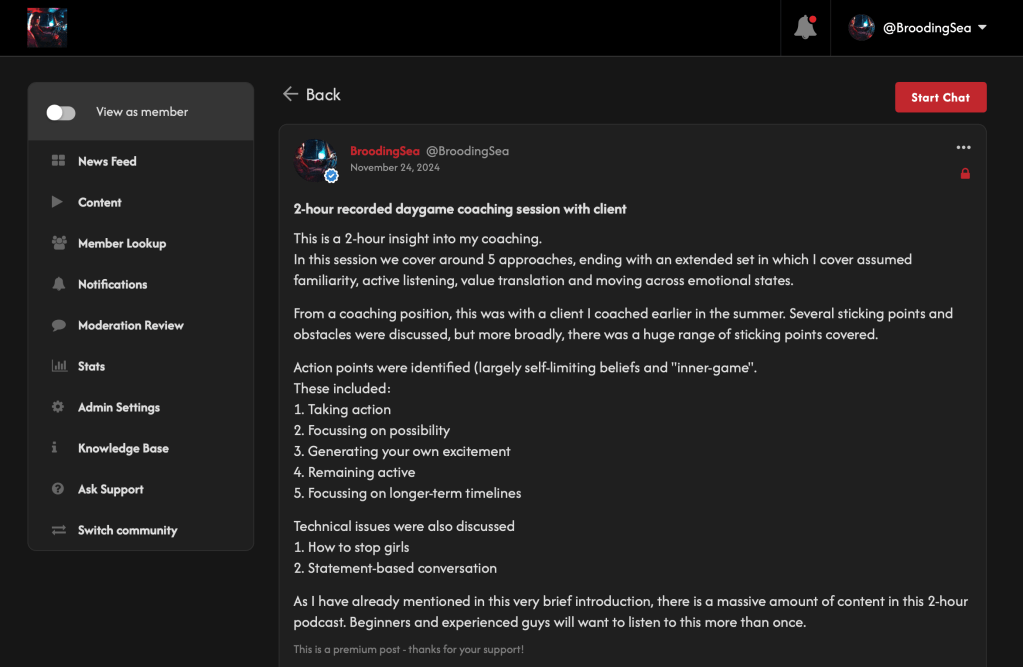The width and height of the screenshot is (1023, 667).
Task: Open News Feed from sidebar
Action: 107,161
